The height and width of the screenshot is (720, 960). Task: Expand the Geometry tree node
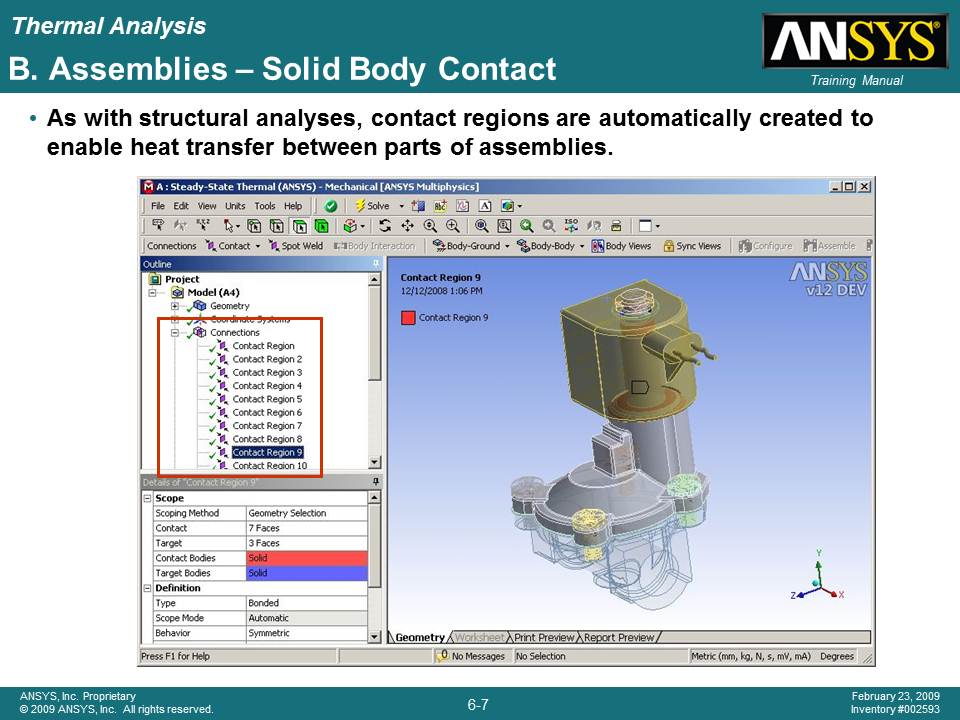click(175, 306)
